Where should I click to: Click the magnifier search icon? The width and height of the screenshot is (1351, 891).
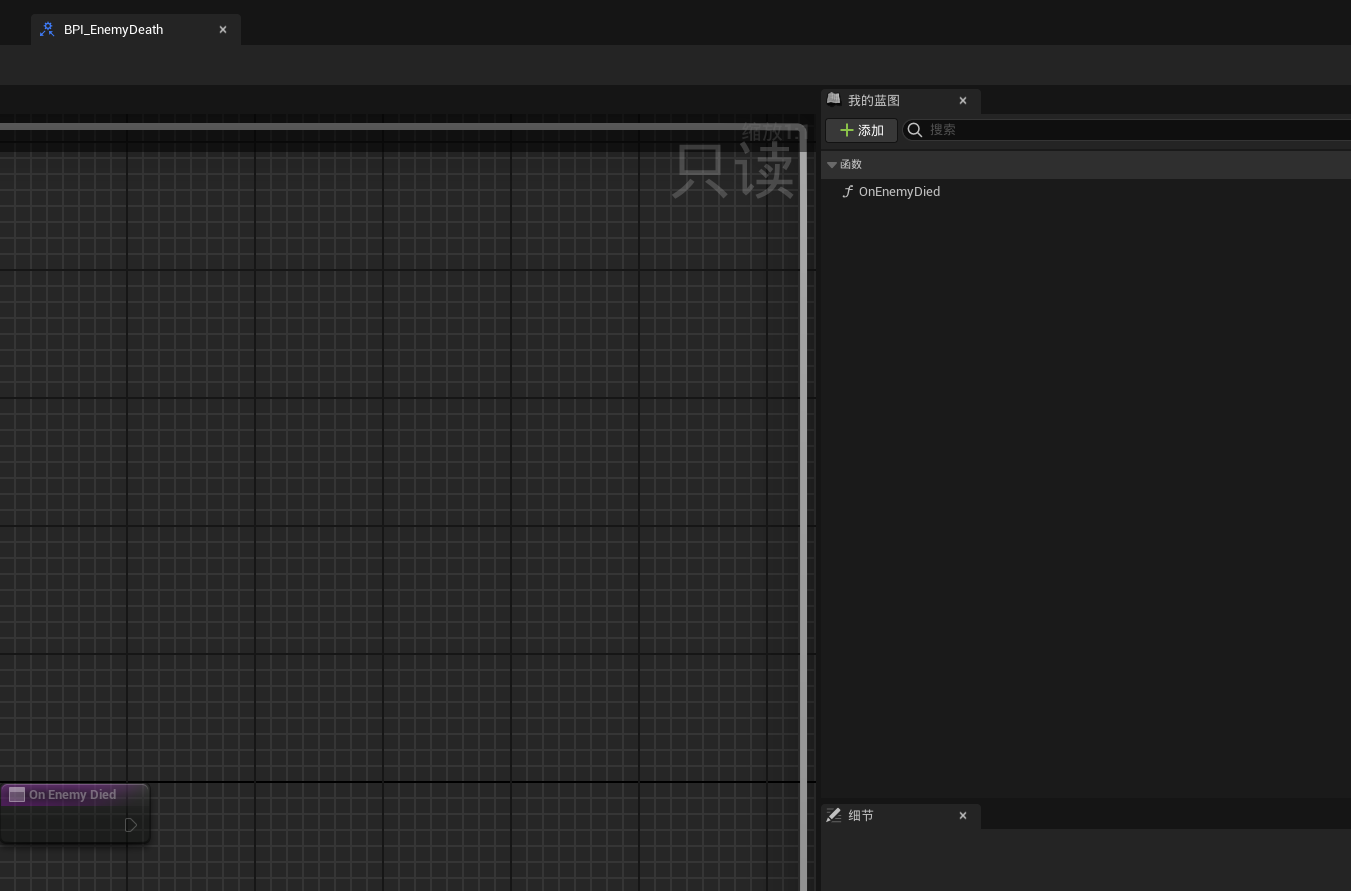click(x=915, y=130)
